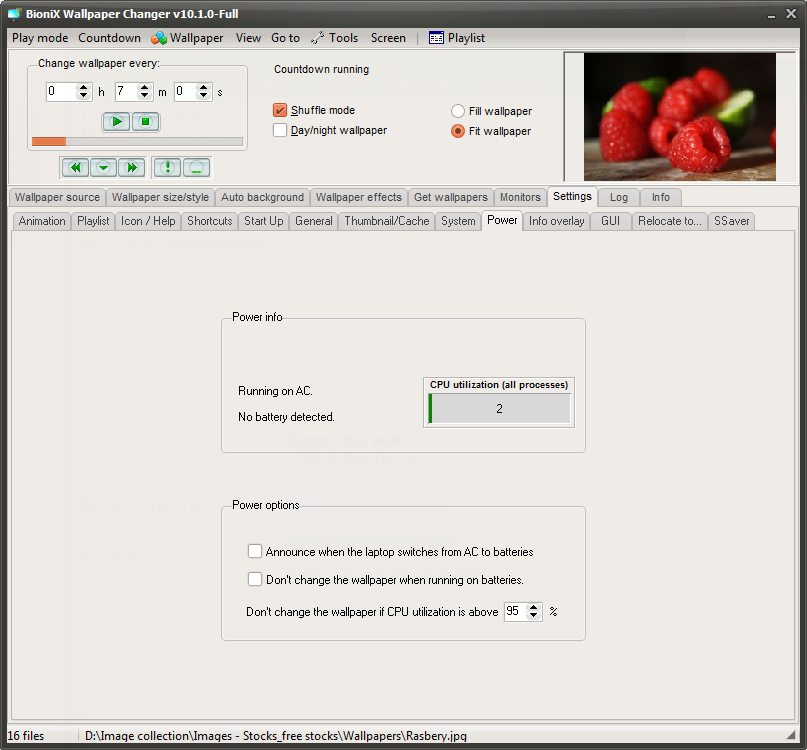Screen dimensions: 807x750
Task: Decrease hours with down spinner arrow
Action: 83,96
